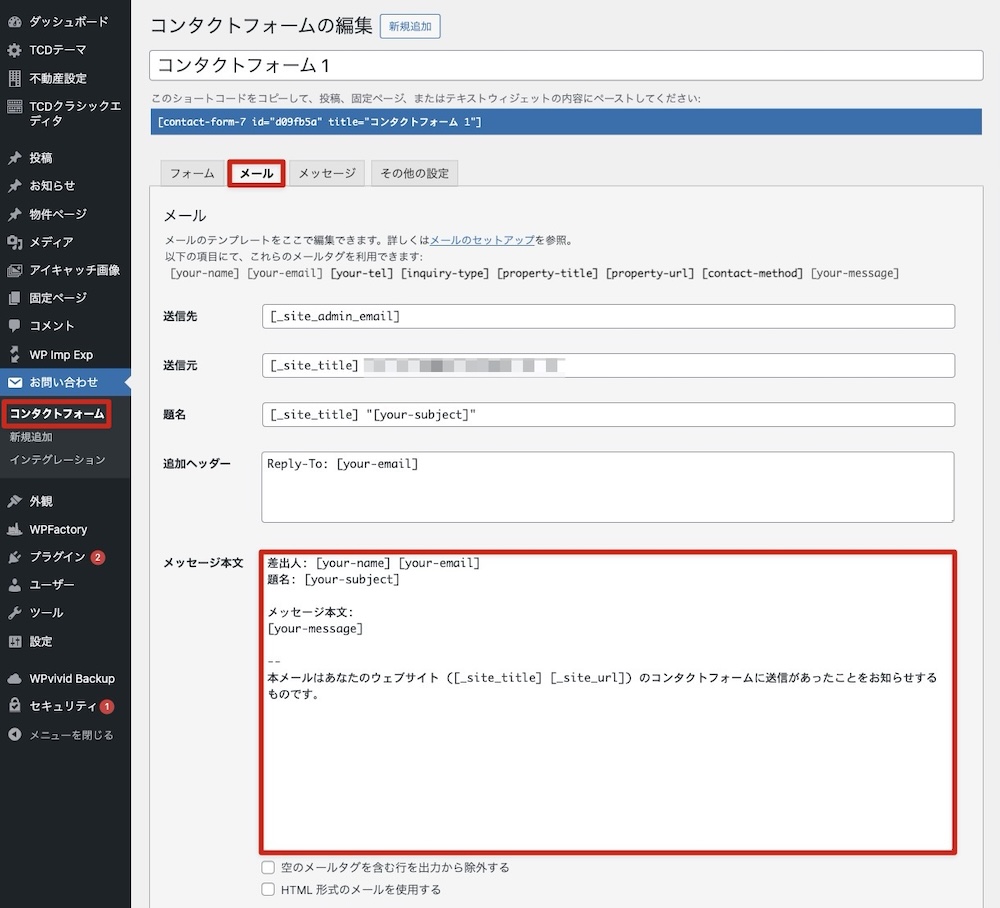
Task: Open the メッセージ tab
Action: click(327, 173)
